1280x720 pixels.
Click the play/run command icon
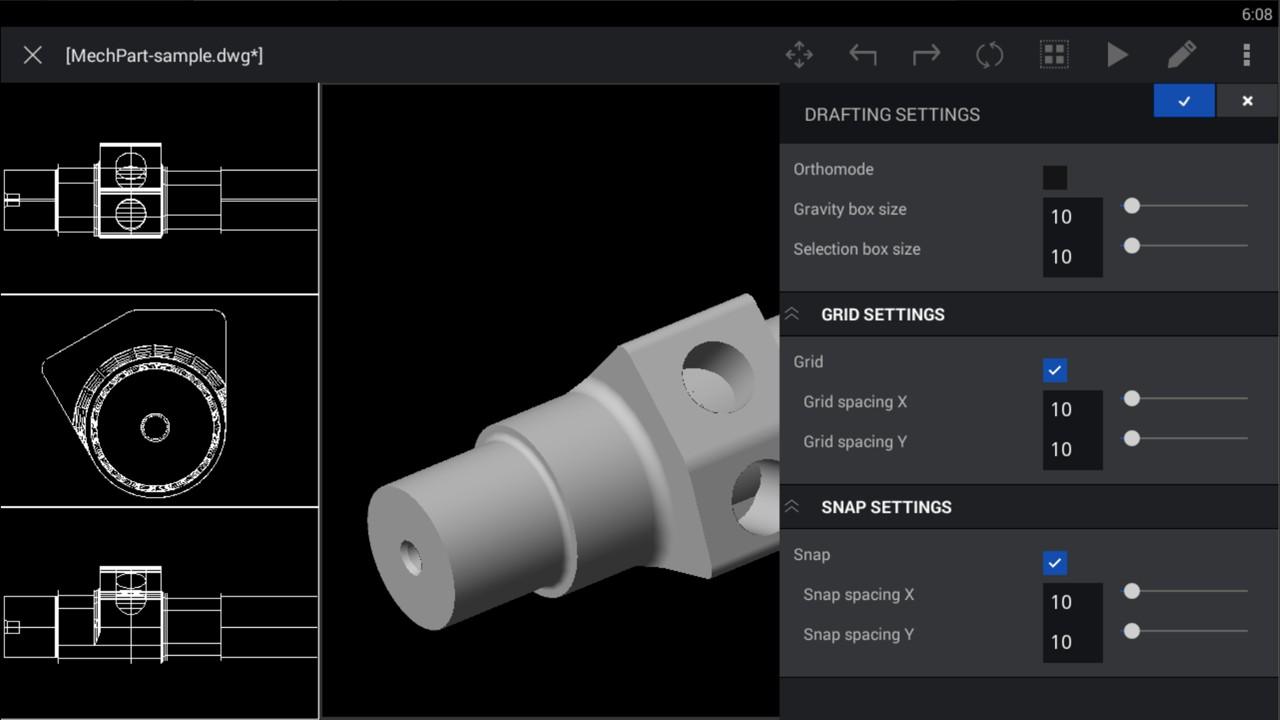click(1117, 55)
